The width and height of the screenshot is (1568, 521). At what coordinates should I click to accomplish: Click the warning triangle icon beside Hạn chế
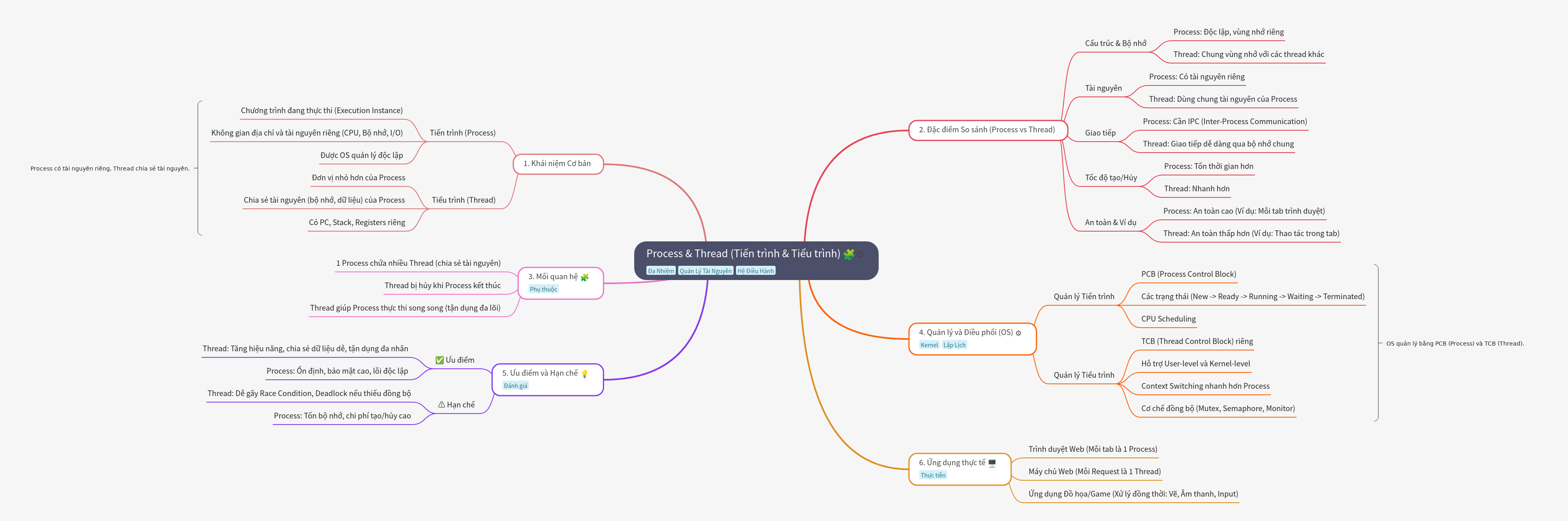click(441, 405)
